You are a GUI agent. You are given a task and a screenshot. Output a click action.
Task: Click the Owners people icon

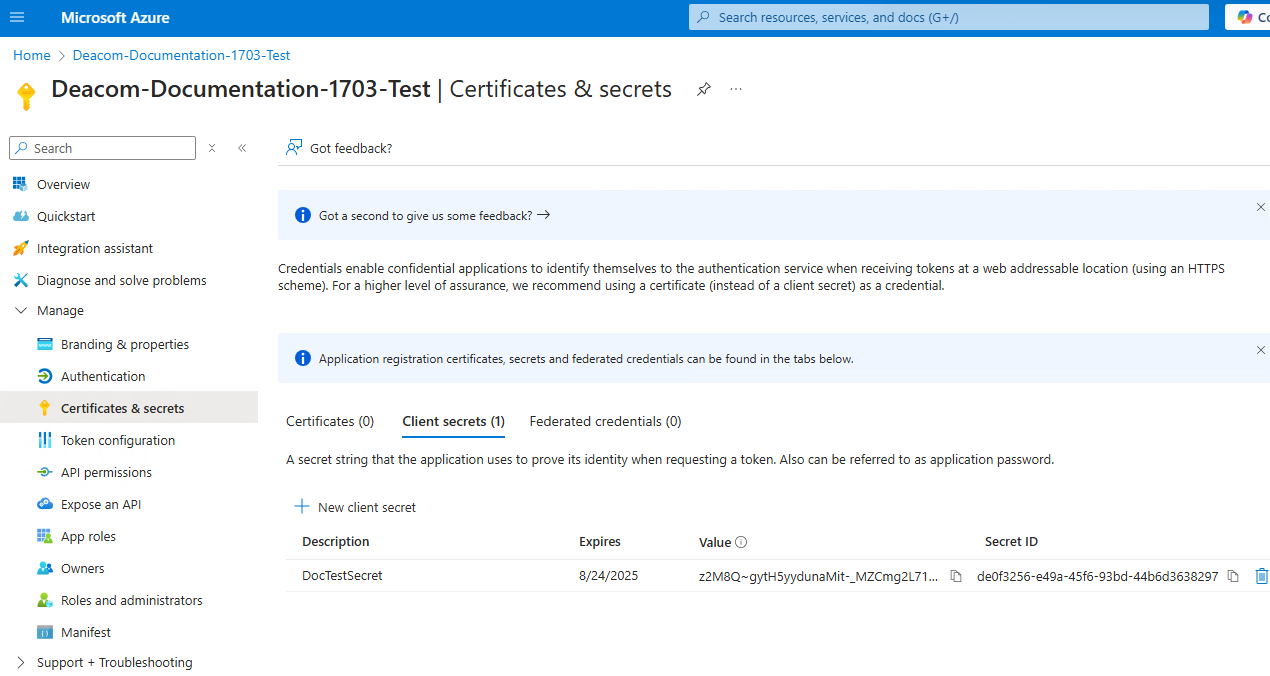(44, 568)
